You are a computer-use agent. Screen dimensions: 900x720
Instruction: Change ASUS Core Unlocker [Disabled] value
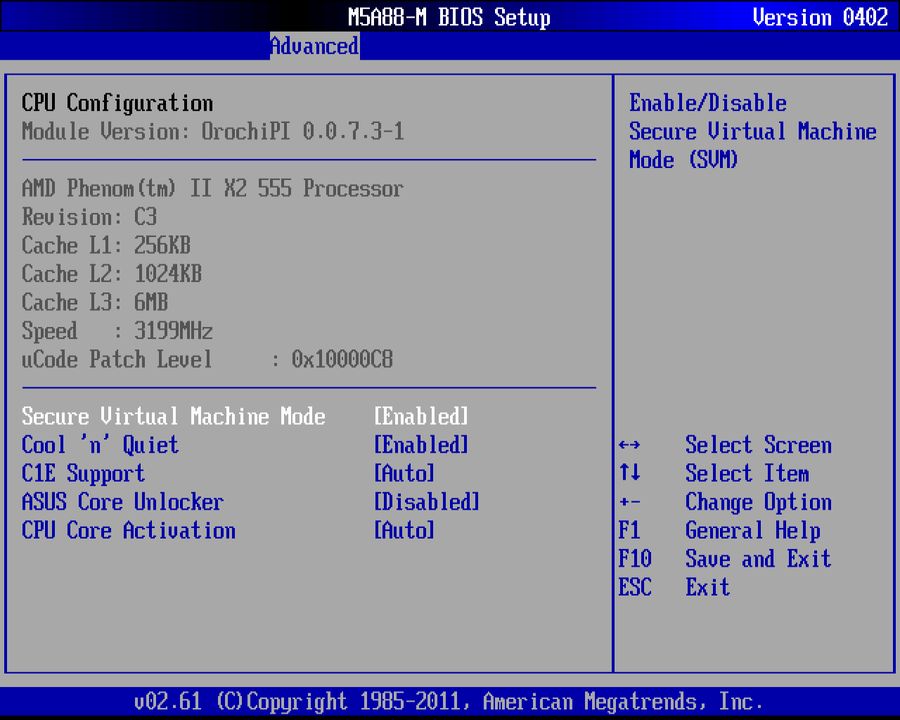[426, 502]
